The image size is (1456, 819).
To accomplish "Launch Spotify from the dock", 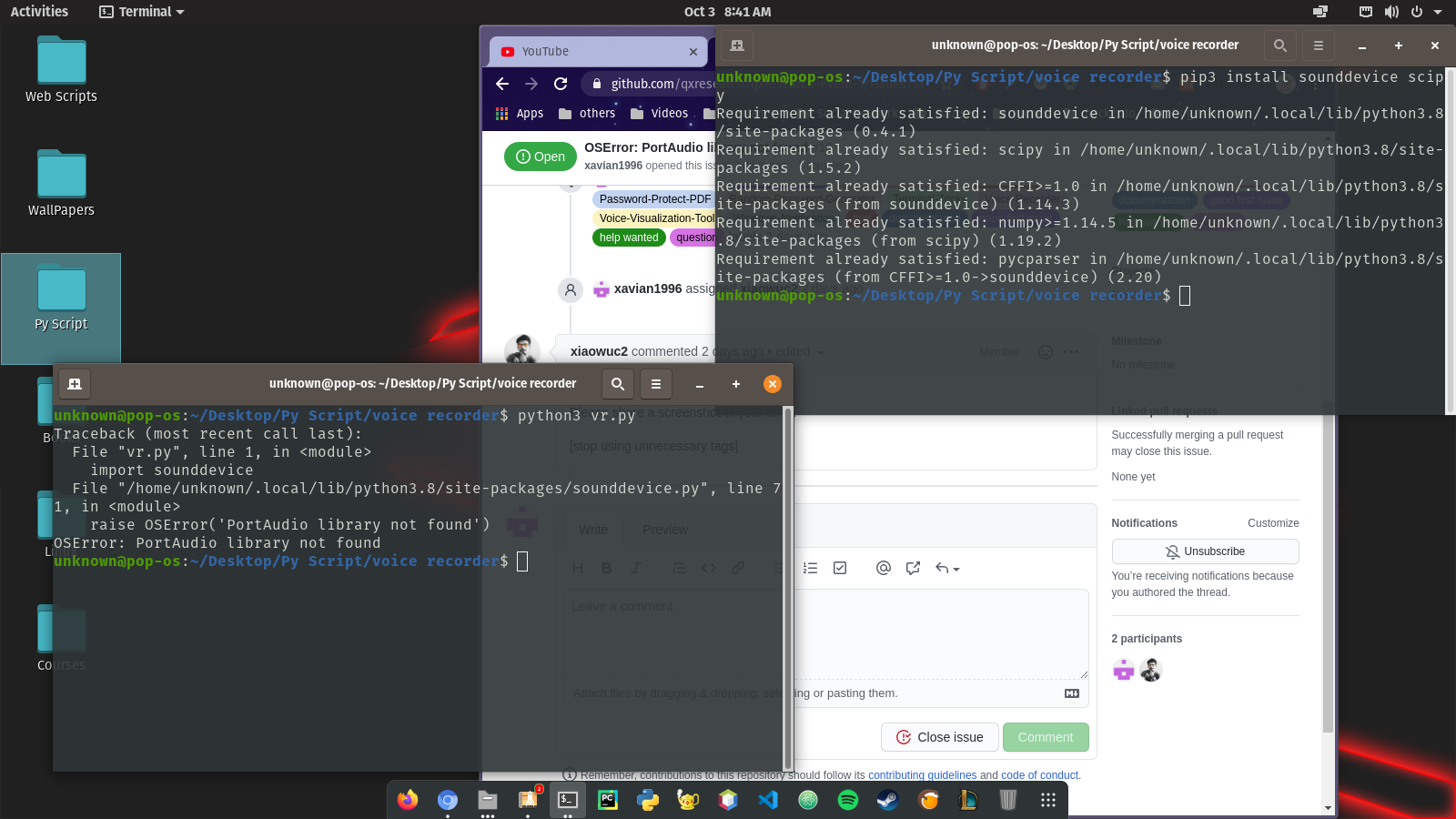I will (x=848, y=800).
